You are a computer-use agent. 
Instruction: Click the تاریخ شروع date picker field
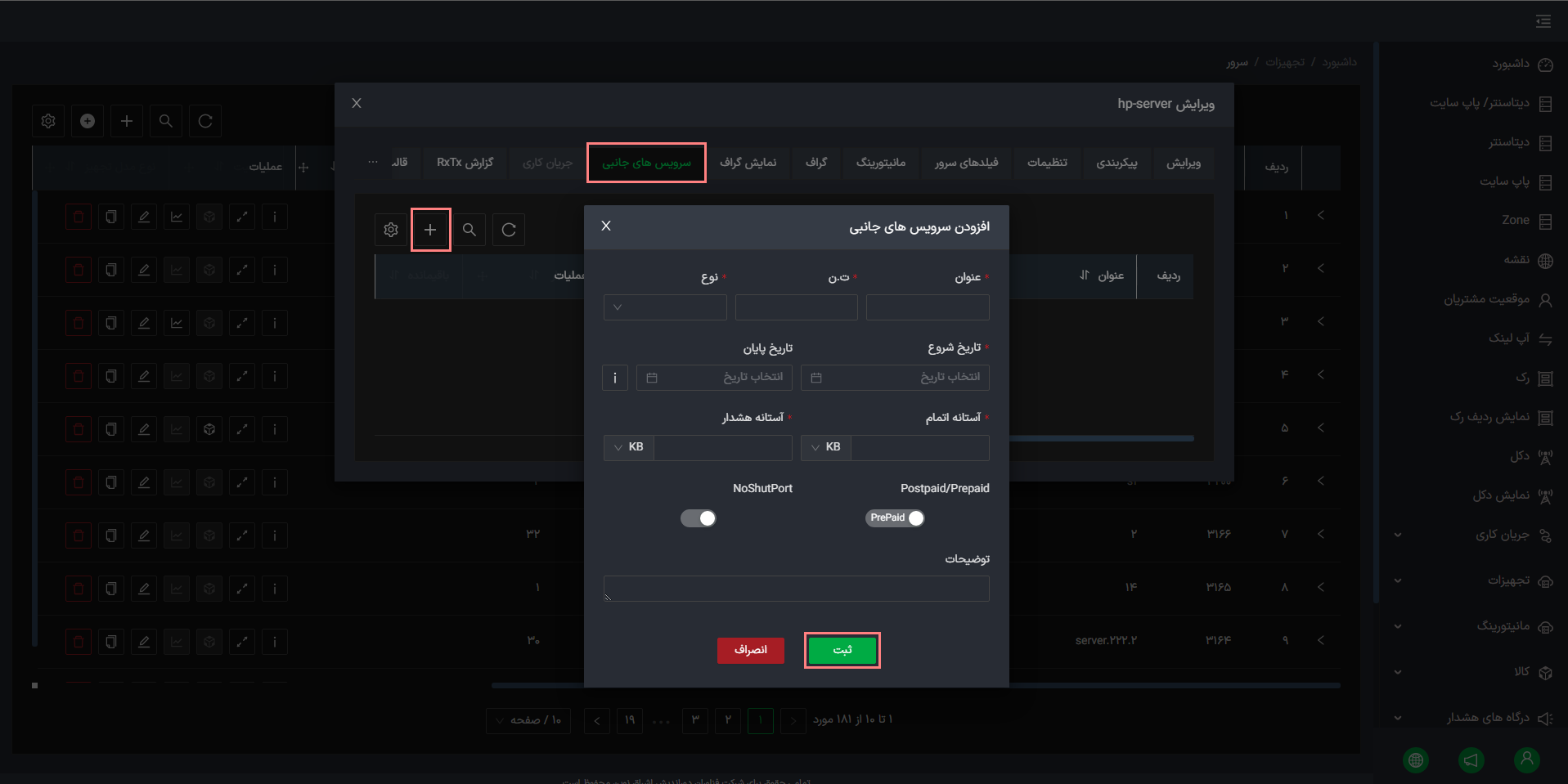[896, 378]
